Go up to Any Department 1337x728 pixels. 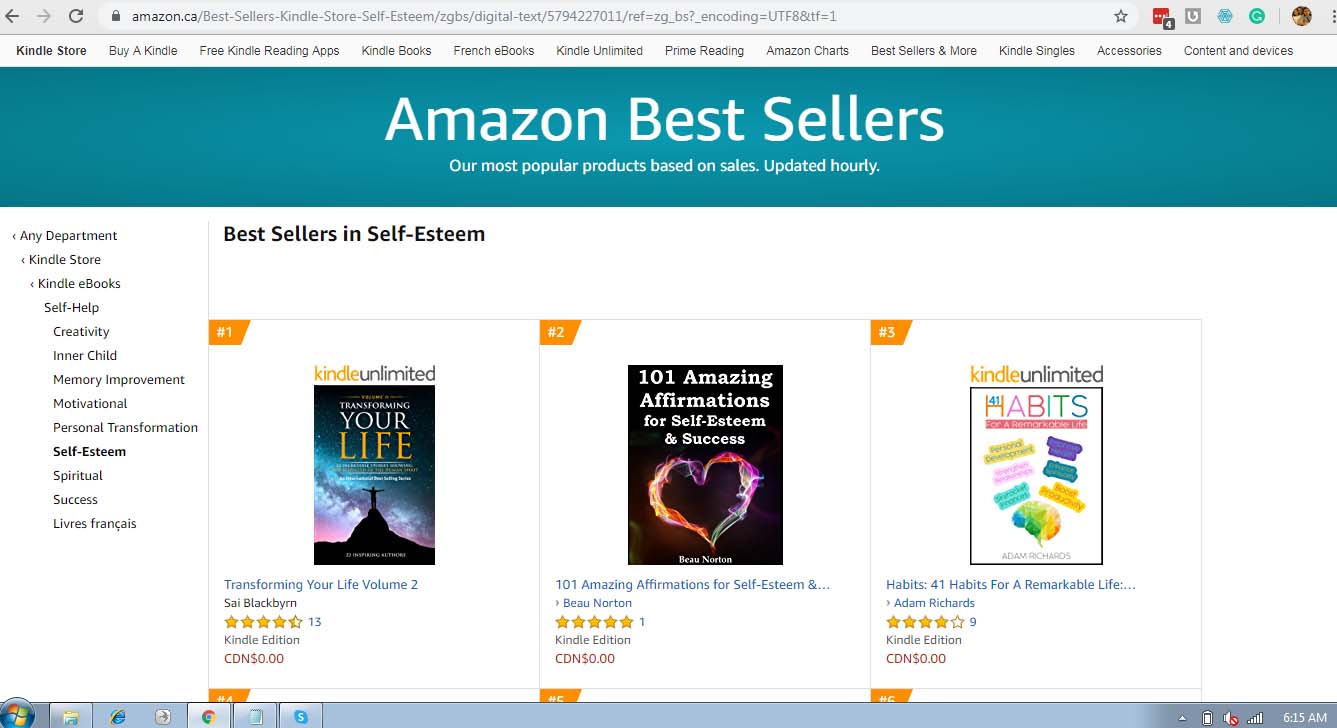click(65, 236)
